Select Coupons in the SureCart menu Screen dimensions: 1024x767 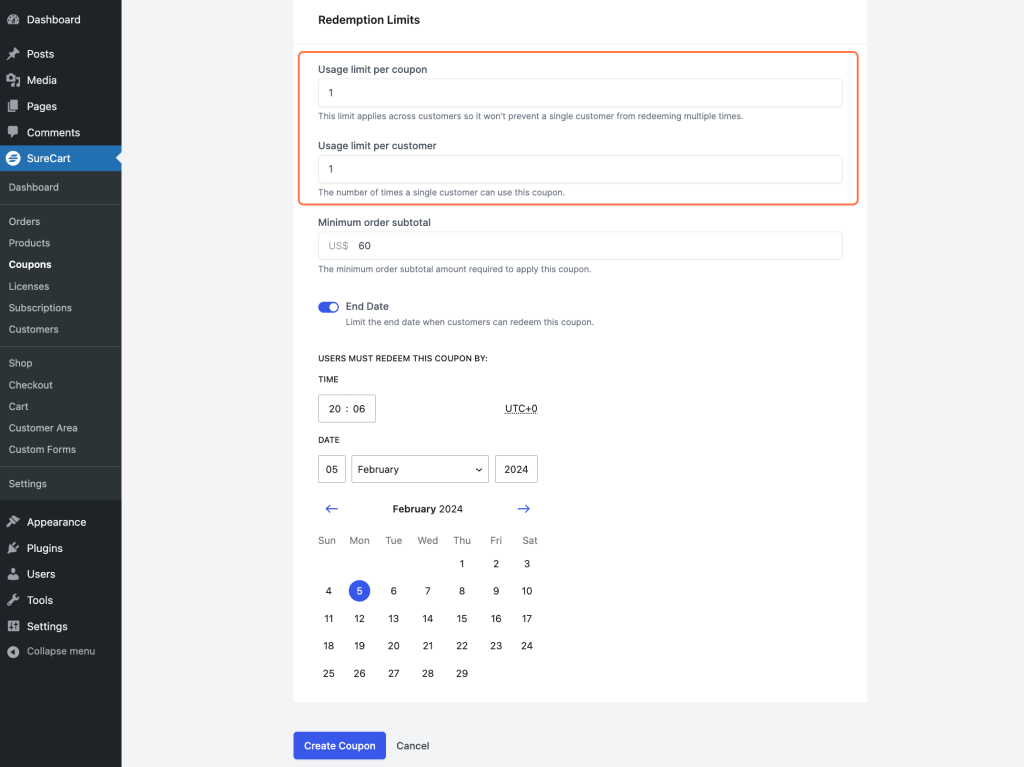click(30, 264)
